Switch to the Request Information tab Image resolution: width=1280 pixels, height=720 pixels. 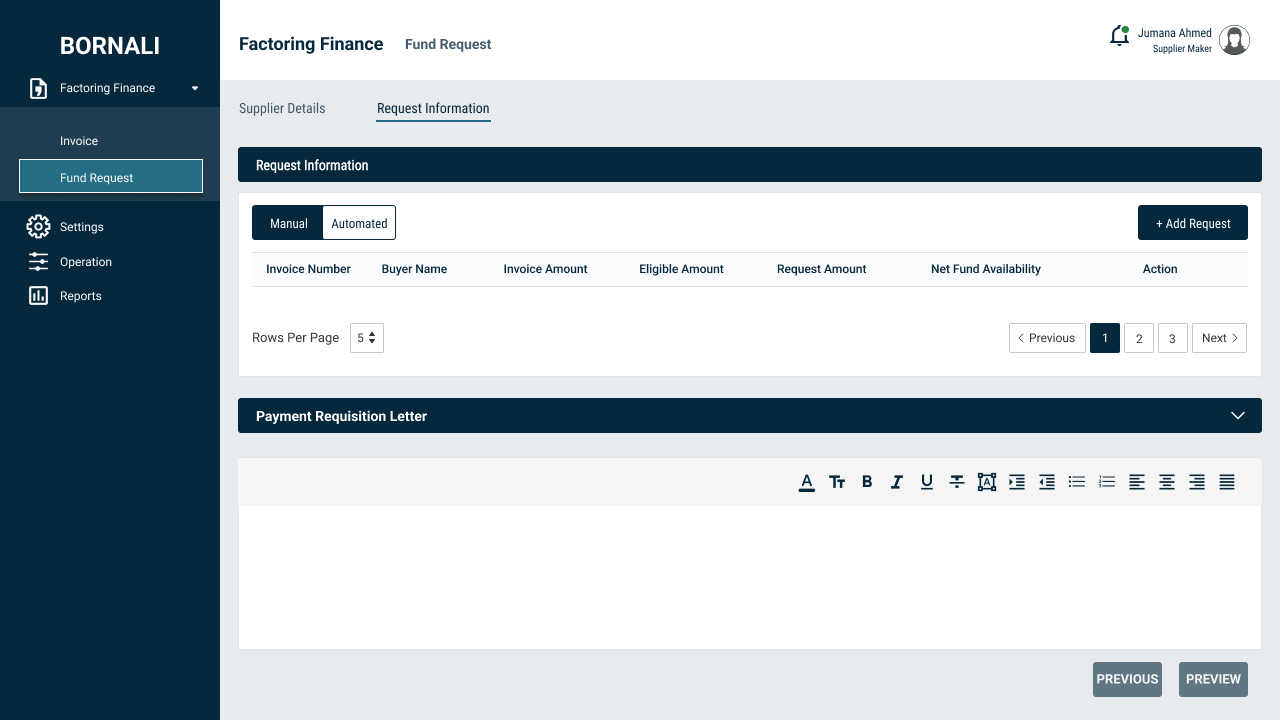tap(433, 108)
